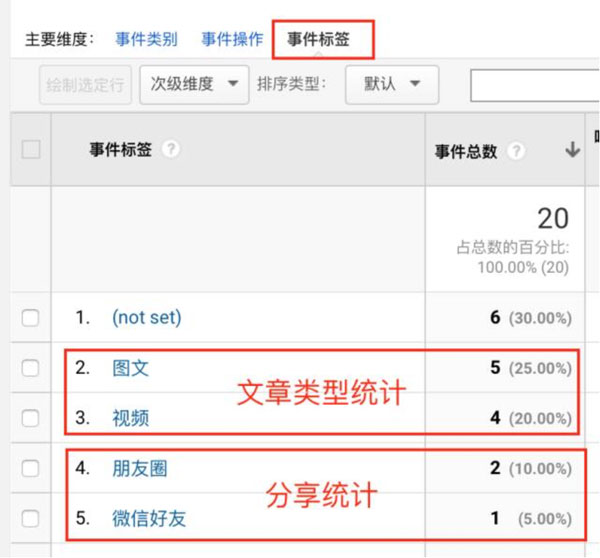Switch to the 事件类别 dimension
600x558 pixels.
click(x=146, y=40)
